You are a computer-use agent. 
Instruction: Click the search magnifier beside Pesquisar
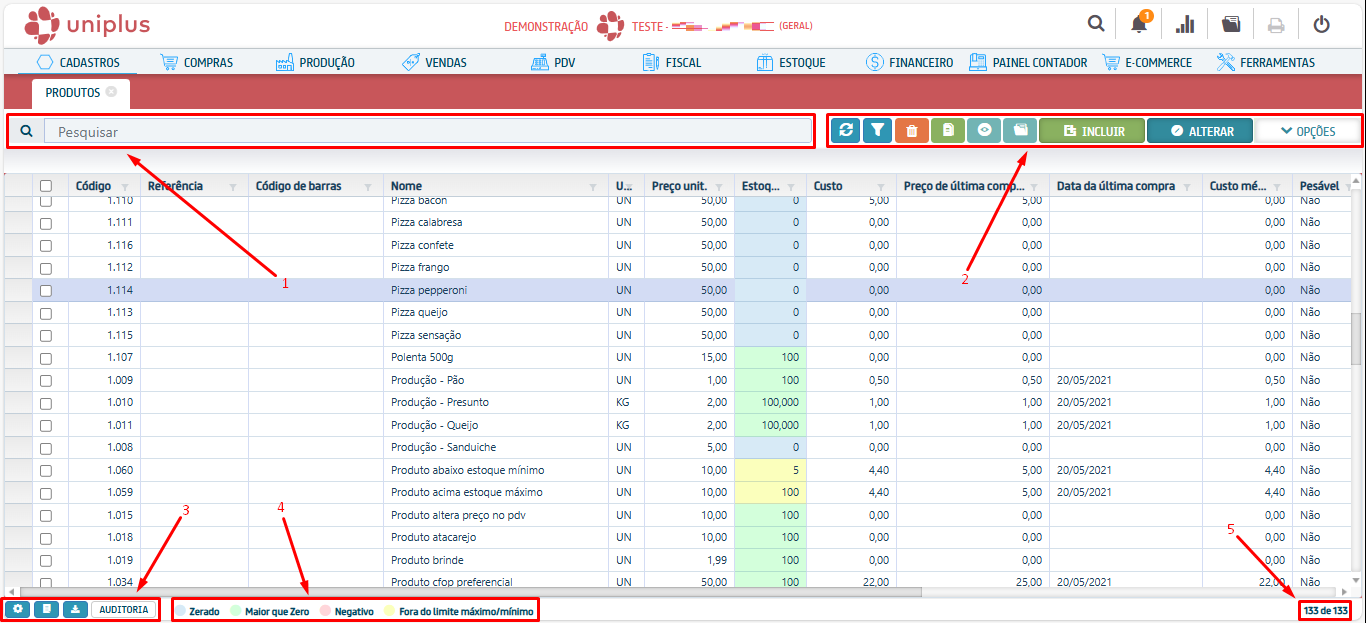pyautogui.click(x=26, y=131)
